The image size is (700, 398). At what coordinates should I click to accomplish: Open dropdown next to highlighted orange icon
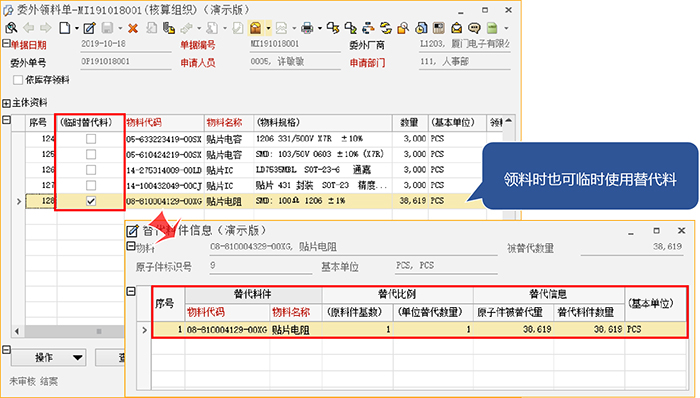(268, 28)
